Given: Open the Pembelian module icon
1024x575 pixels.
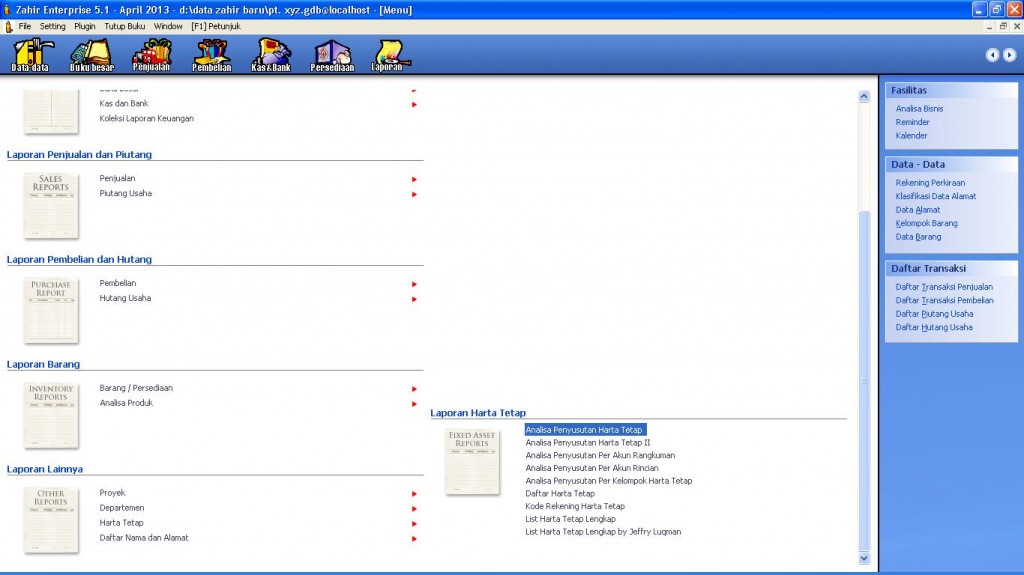Looking at the screenshot, I should [x=211, y=55].
